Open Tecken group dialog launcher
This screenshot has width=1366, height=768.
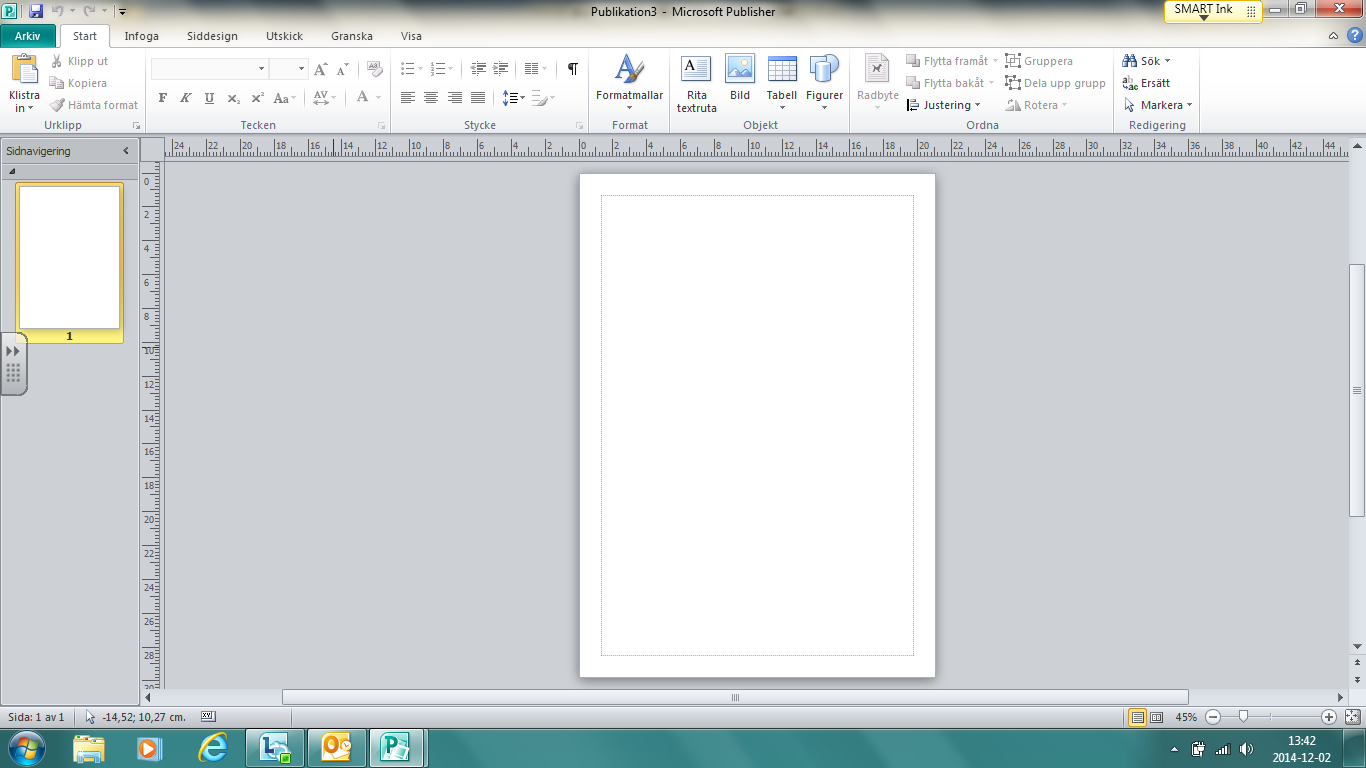pyautogui.click(x=381, y=126)
